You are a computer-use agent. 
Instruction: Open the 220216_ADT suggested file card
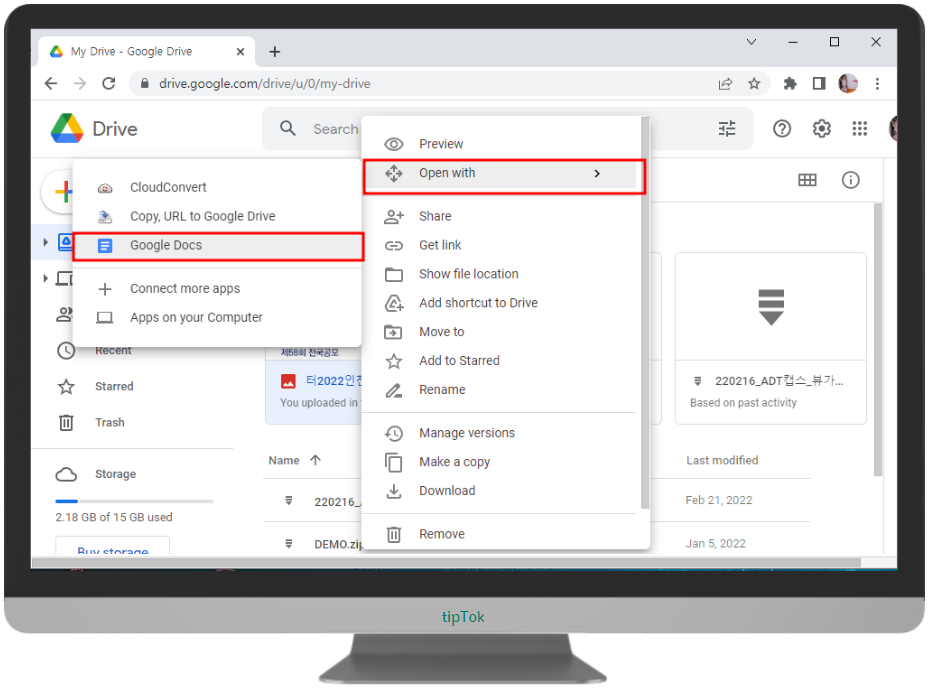(x=770, y=338)
